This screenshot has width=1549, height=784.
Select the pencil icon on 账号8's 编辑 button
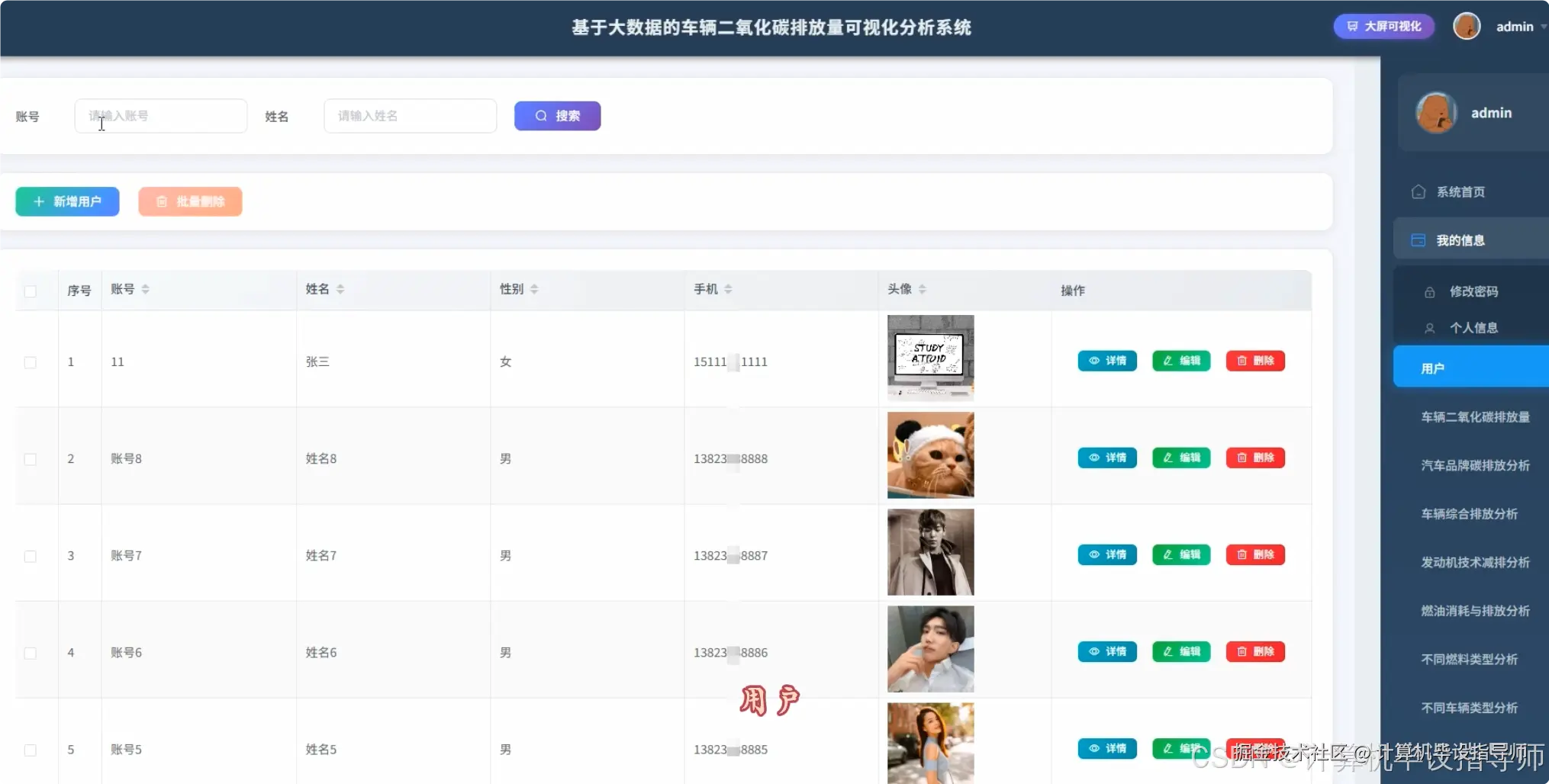click(x=1166, y=458)
